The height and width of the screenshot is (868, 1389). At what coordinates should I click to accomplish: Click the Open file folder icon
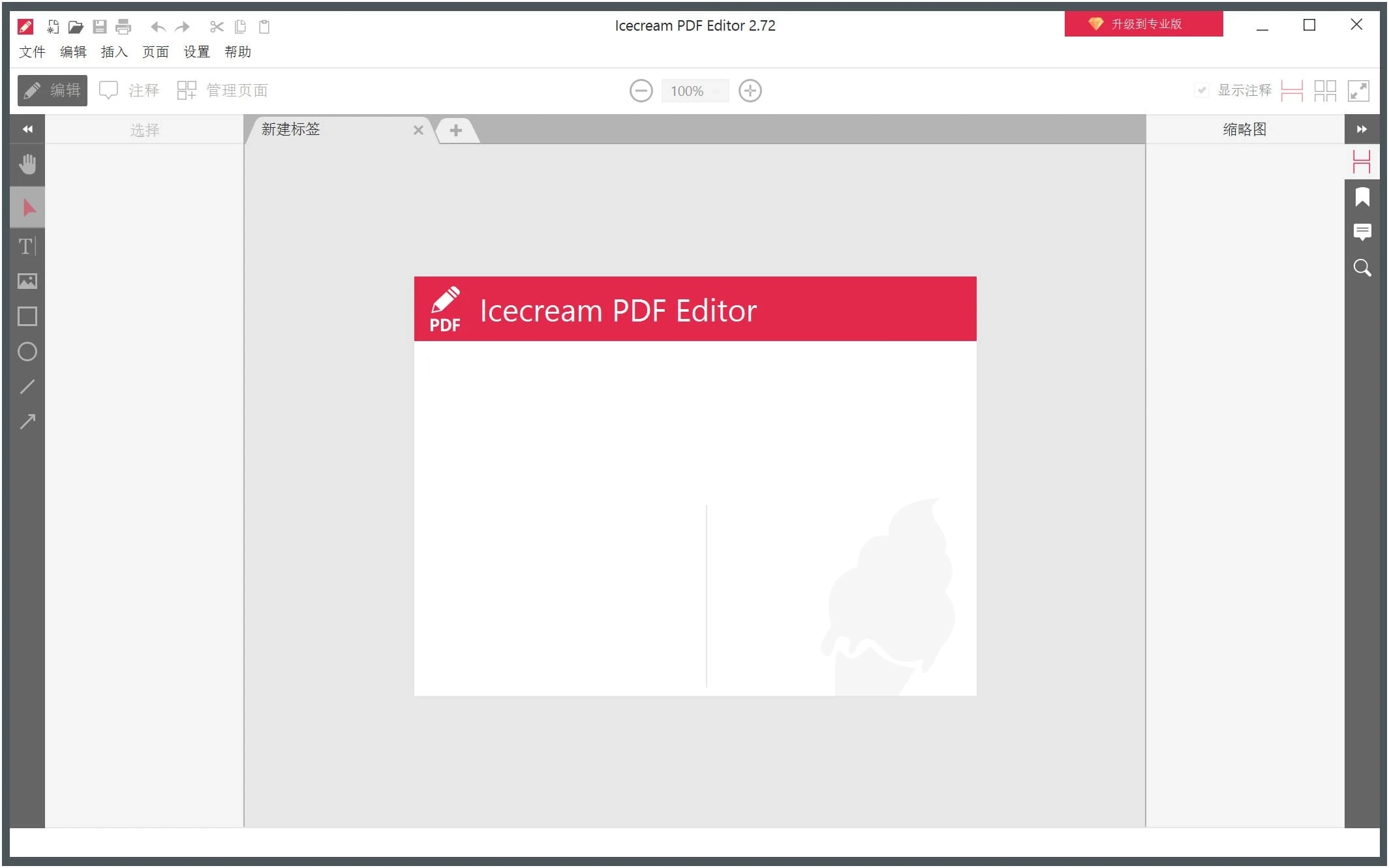tap(76, 27)
